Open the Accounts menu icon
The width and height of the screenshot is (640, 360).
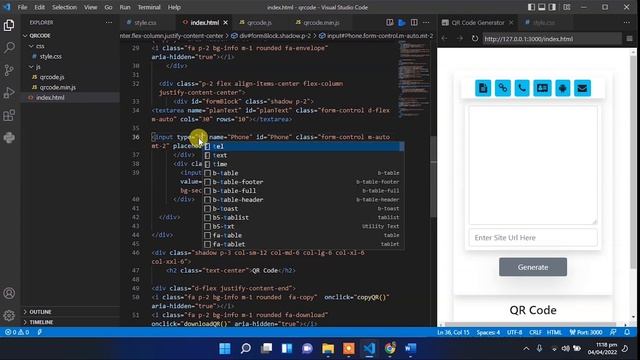click(9, 293)
